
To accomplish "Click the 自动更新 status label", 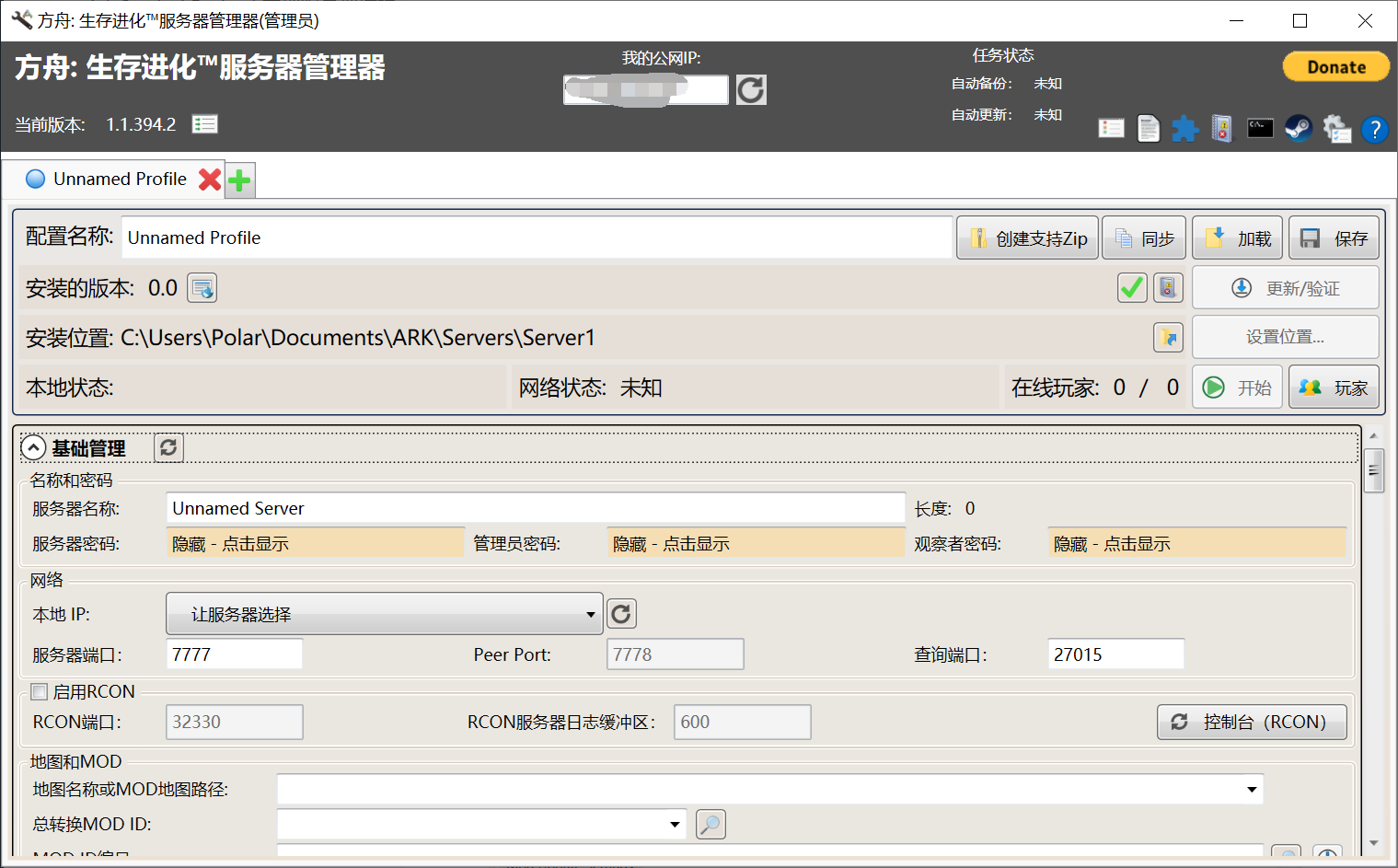I will tap(982, 115).
